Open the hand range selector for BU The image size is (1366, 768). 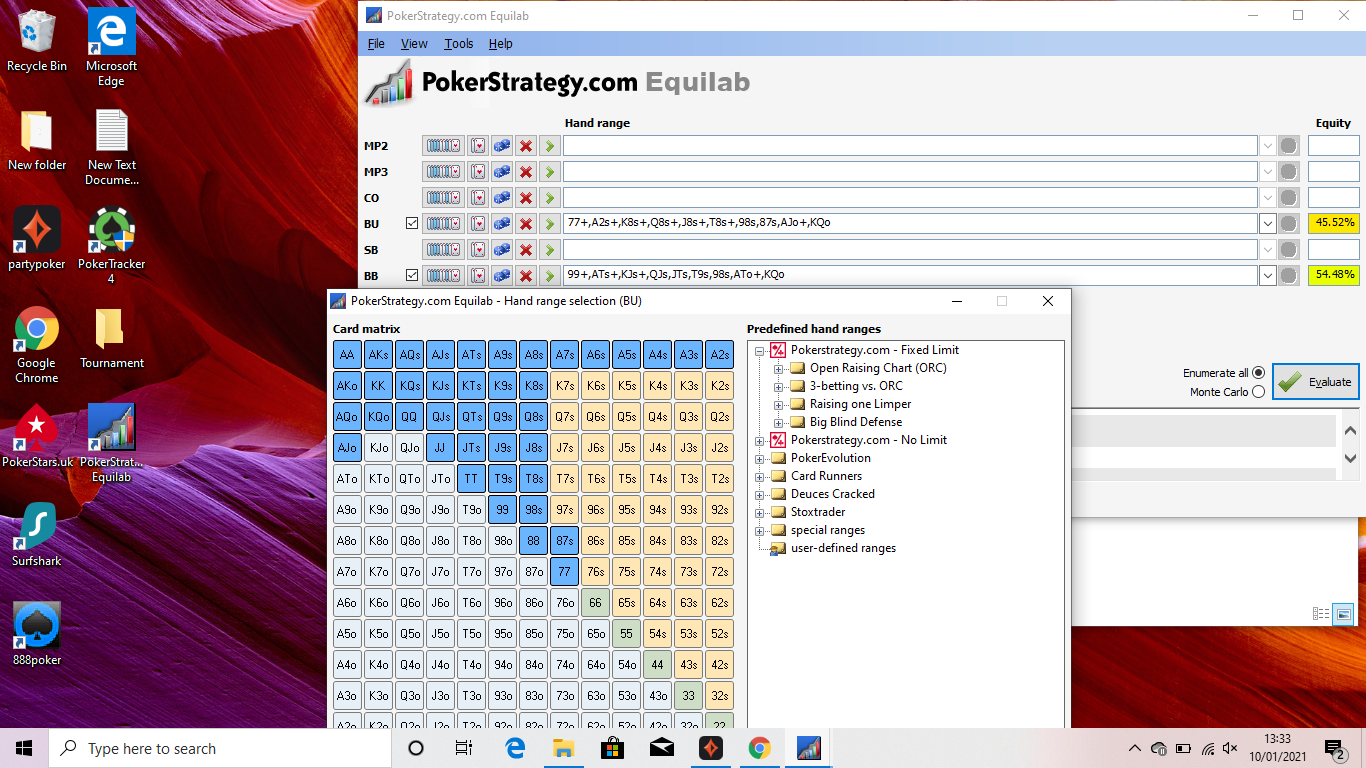click(x=443, y=224)
